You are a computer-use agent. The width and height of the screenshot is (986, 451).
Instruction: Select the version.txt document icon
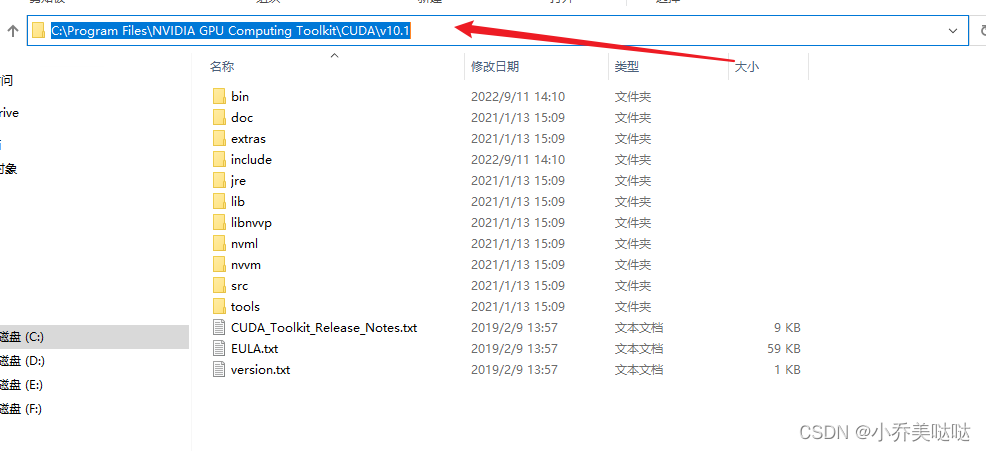[x=219, y=370]
